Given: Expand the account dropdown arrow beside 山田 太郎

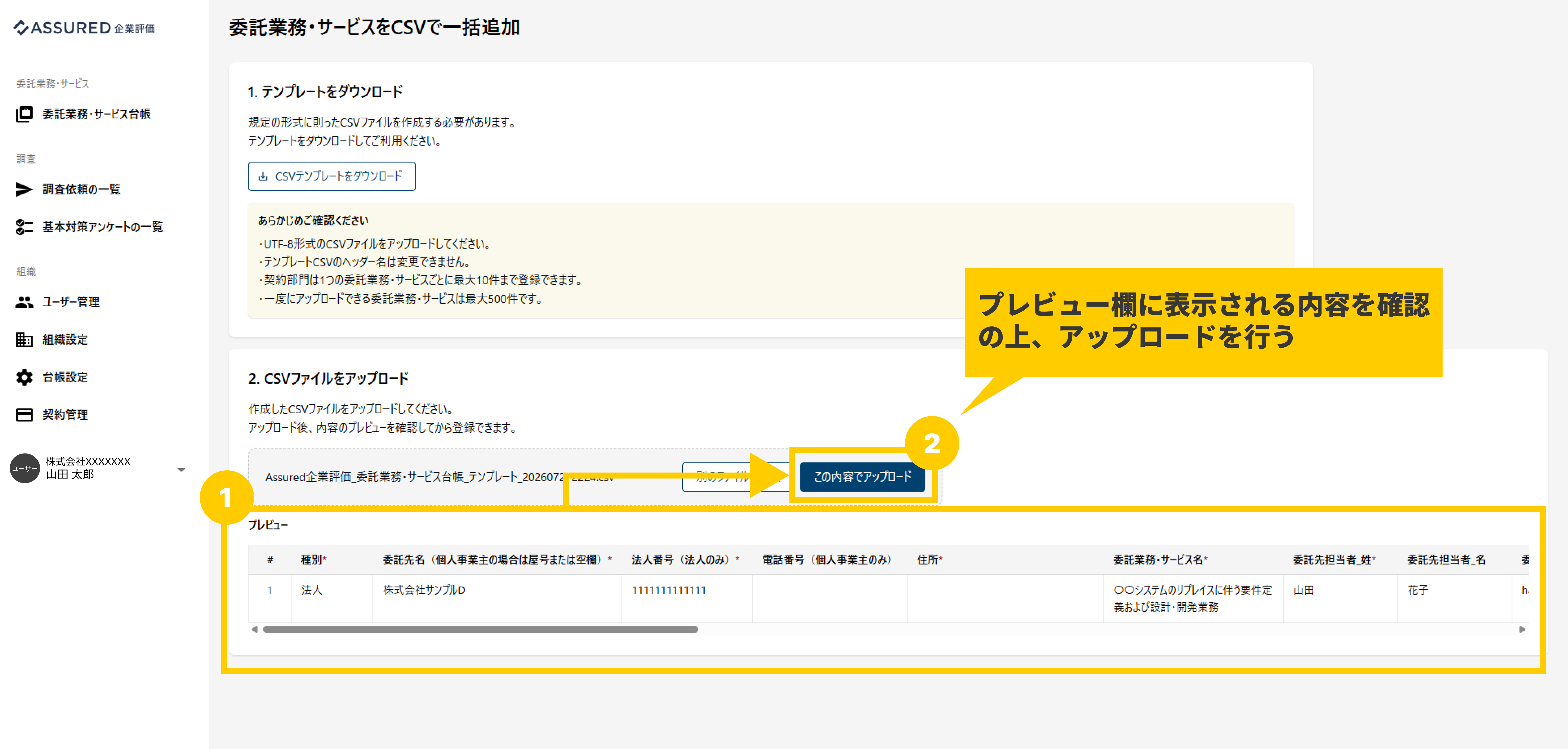Looking at the screenshot, I should (181, 470).
